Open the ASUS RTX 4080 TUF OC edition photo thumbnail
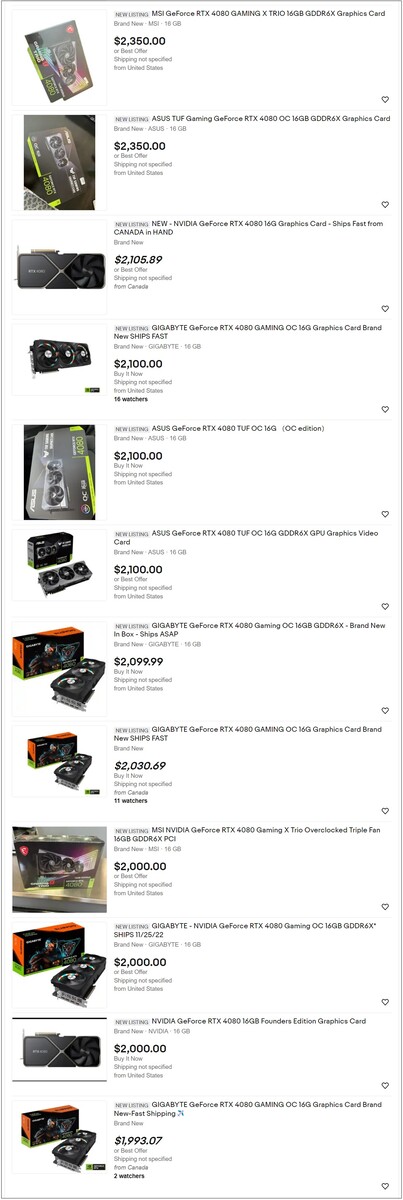This screenshot has width=403, height=1200. 59,472
